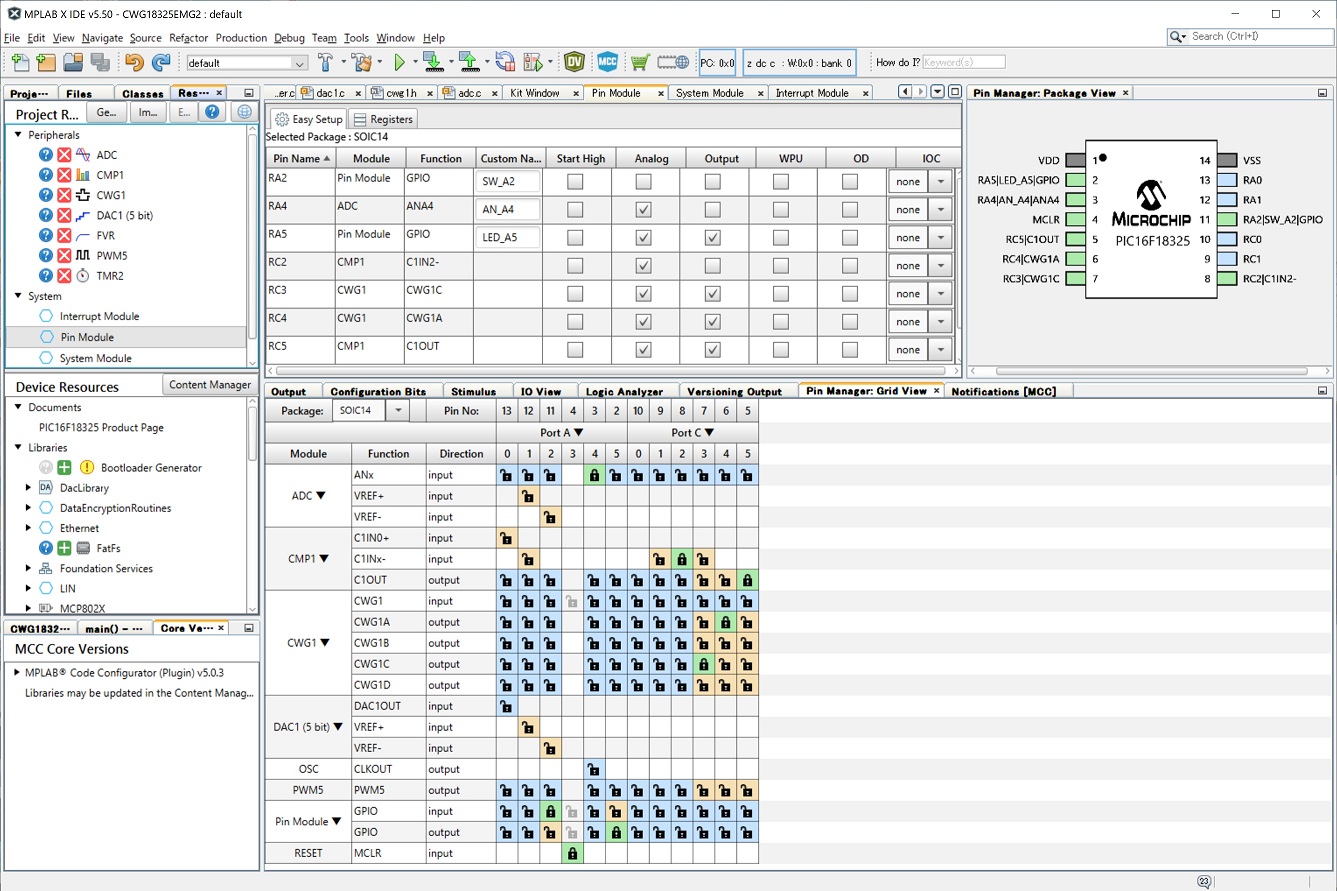Launch the blue MCC Code Configurator icon
Screen dimensions: 1337x891
[607, 62]
